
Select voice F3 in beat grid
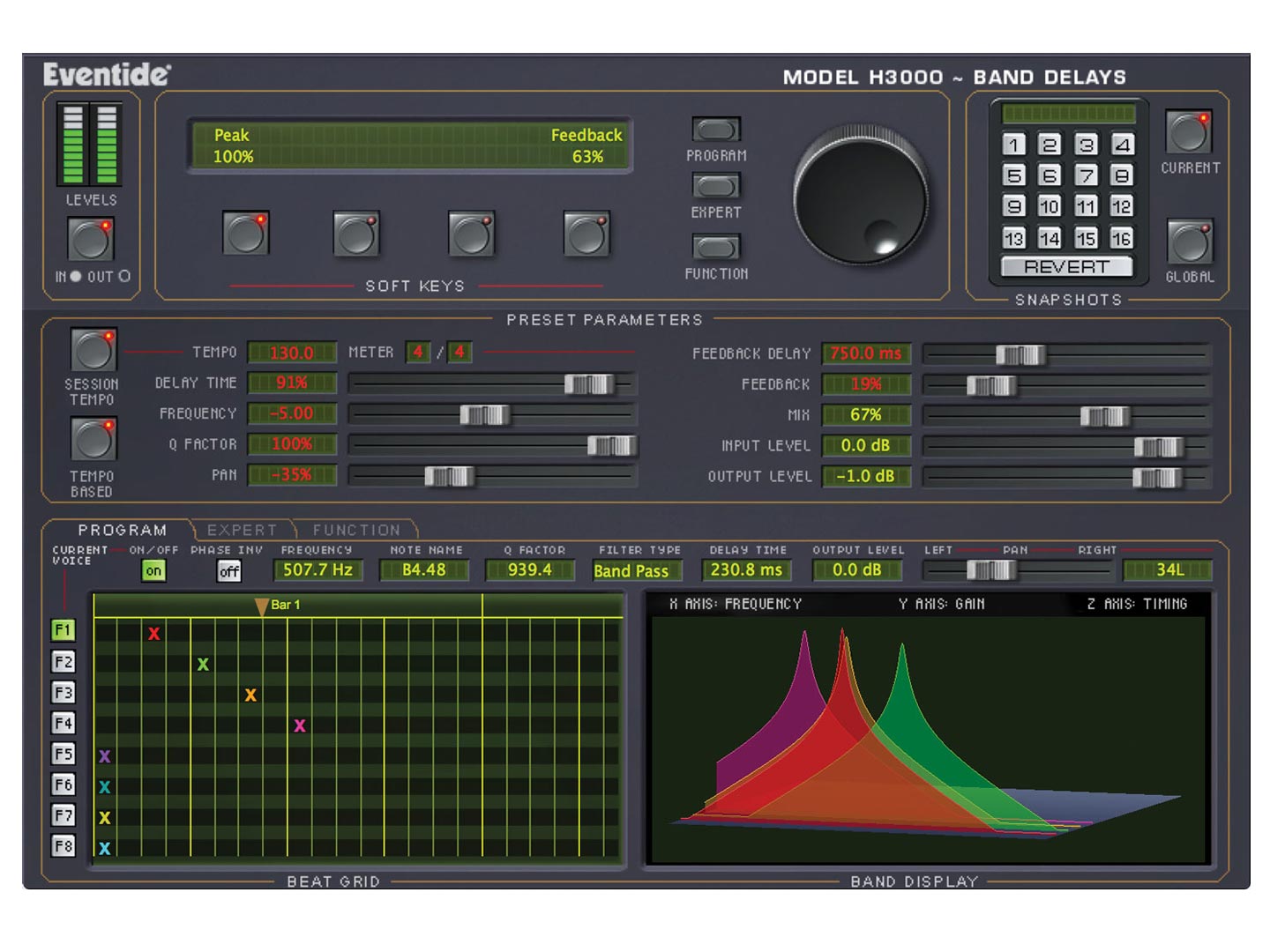(63, 692)
